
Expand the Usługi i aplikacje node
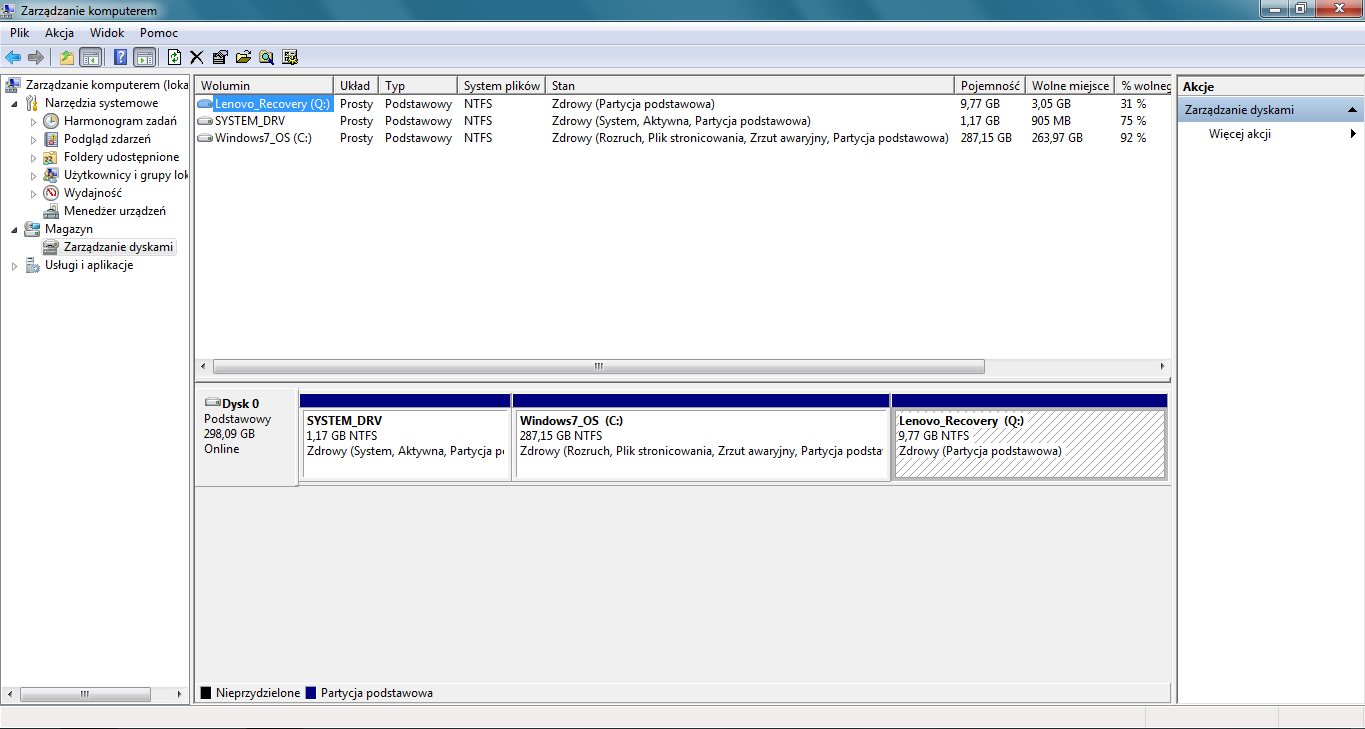point(14,265)
